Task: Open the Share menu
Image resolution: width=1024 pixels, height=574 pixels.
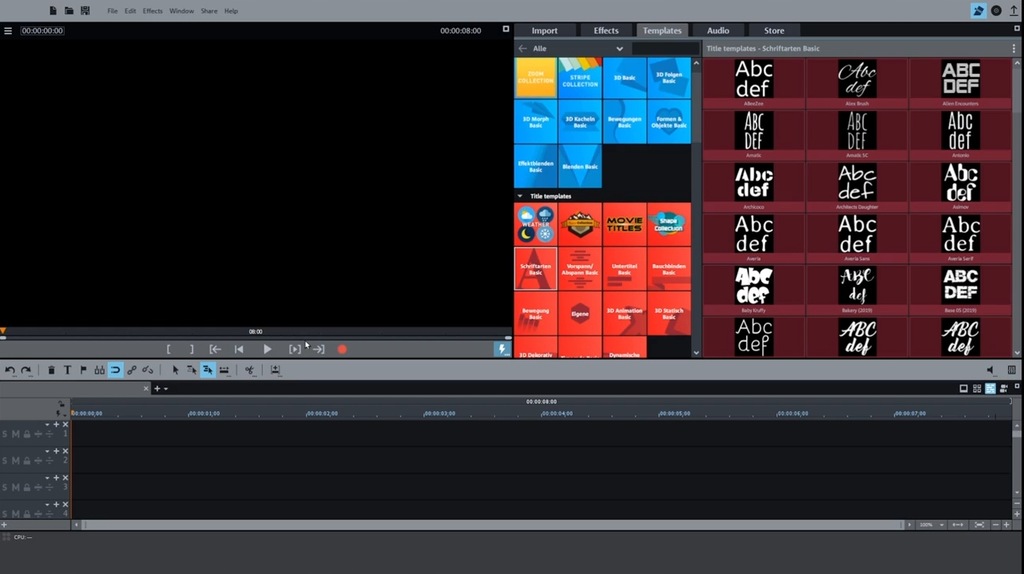Action: [x=209, y=11]
